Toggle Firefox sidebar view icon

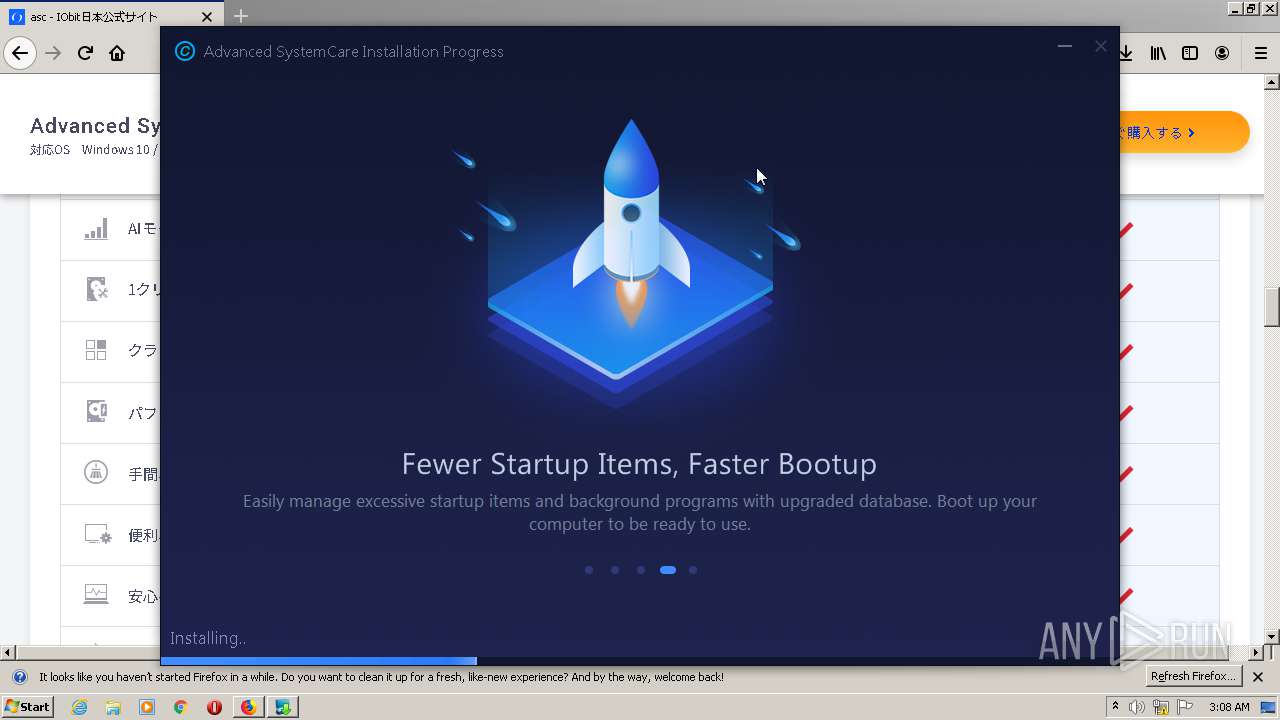click(x=1190, y=53)
